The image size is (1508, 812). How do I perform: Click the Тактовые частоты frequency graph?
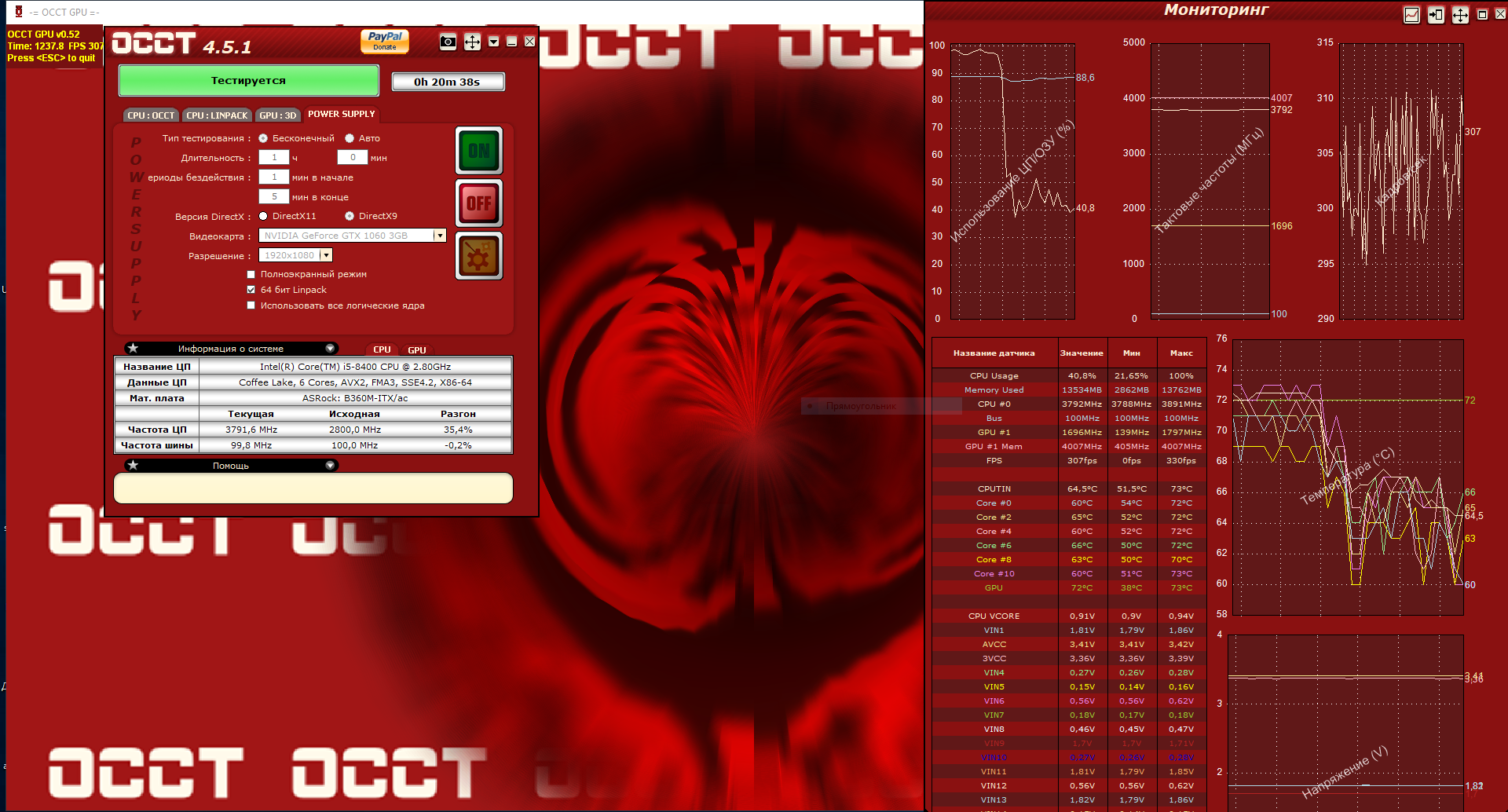point(1210,181)
